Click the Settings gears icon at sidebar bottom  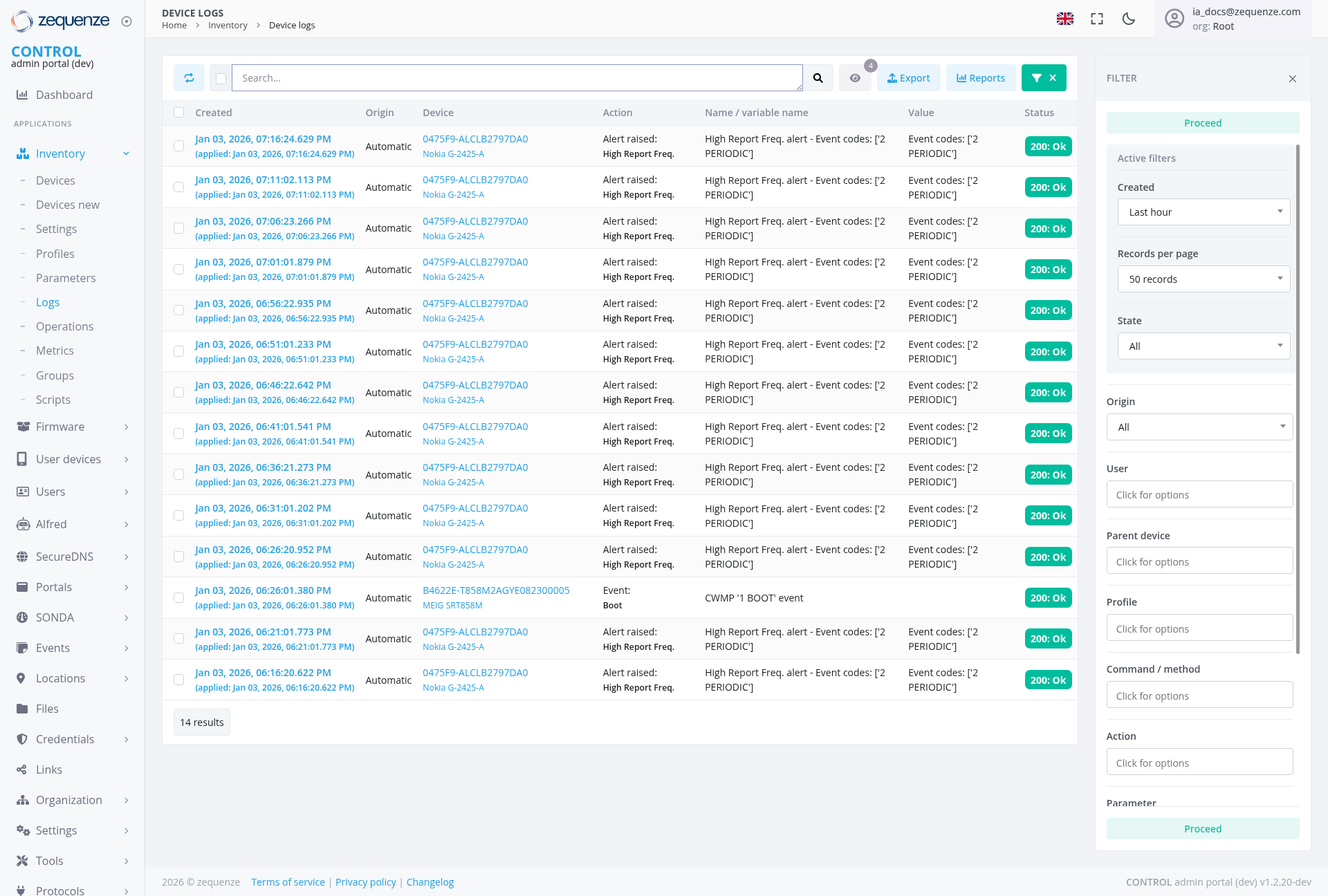click(x=23, y=830)
